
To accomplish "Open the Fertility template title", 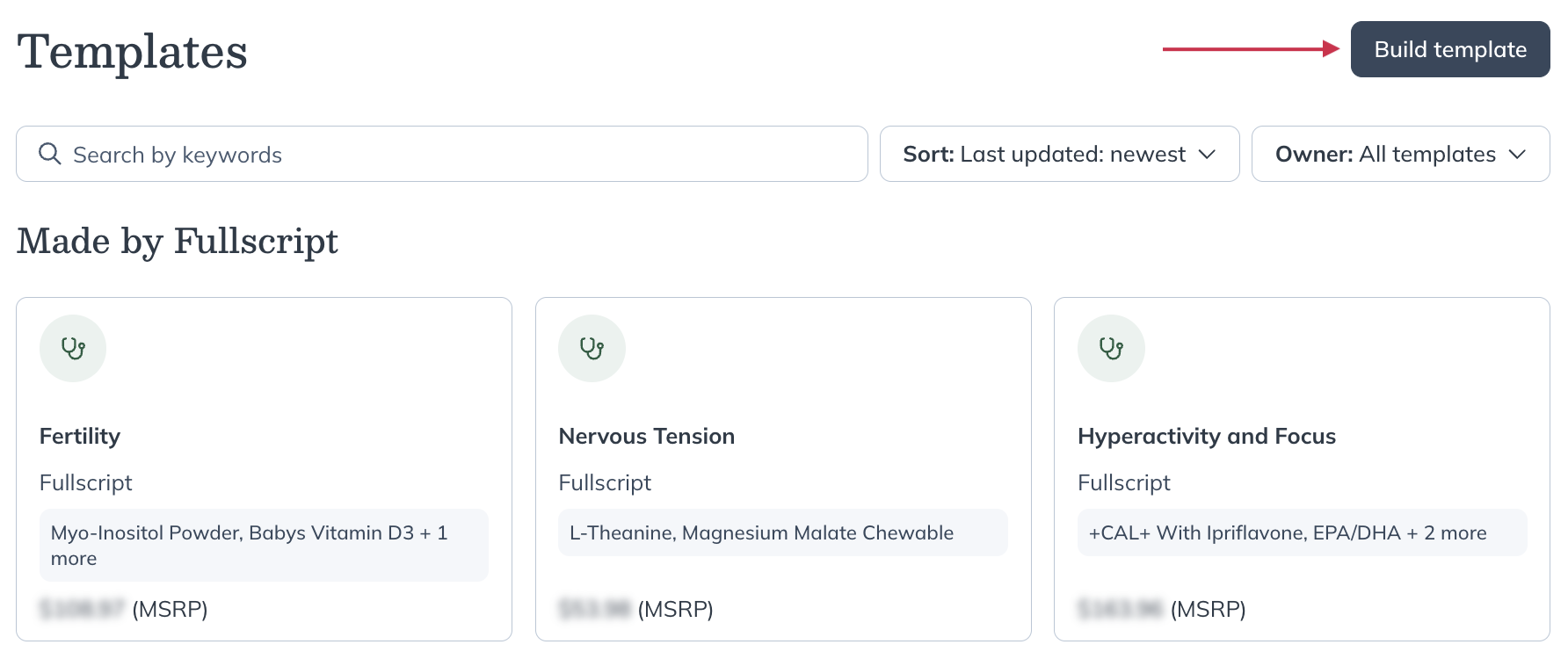I will click(x=80, y=437).
